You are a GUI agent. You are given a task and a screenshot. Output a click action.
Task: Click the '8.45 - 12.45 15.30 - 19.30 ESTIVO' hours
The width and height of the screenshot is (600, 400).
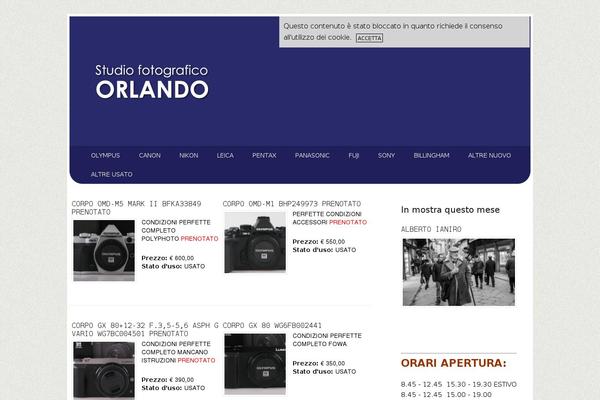(x=459, y=384)
